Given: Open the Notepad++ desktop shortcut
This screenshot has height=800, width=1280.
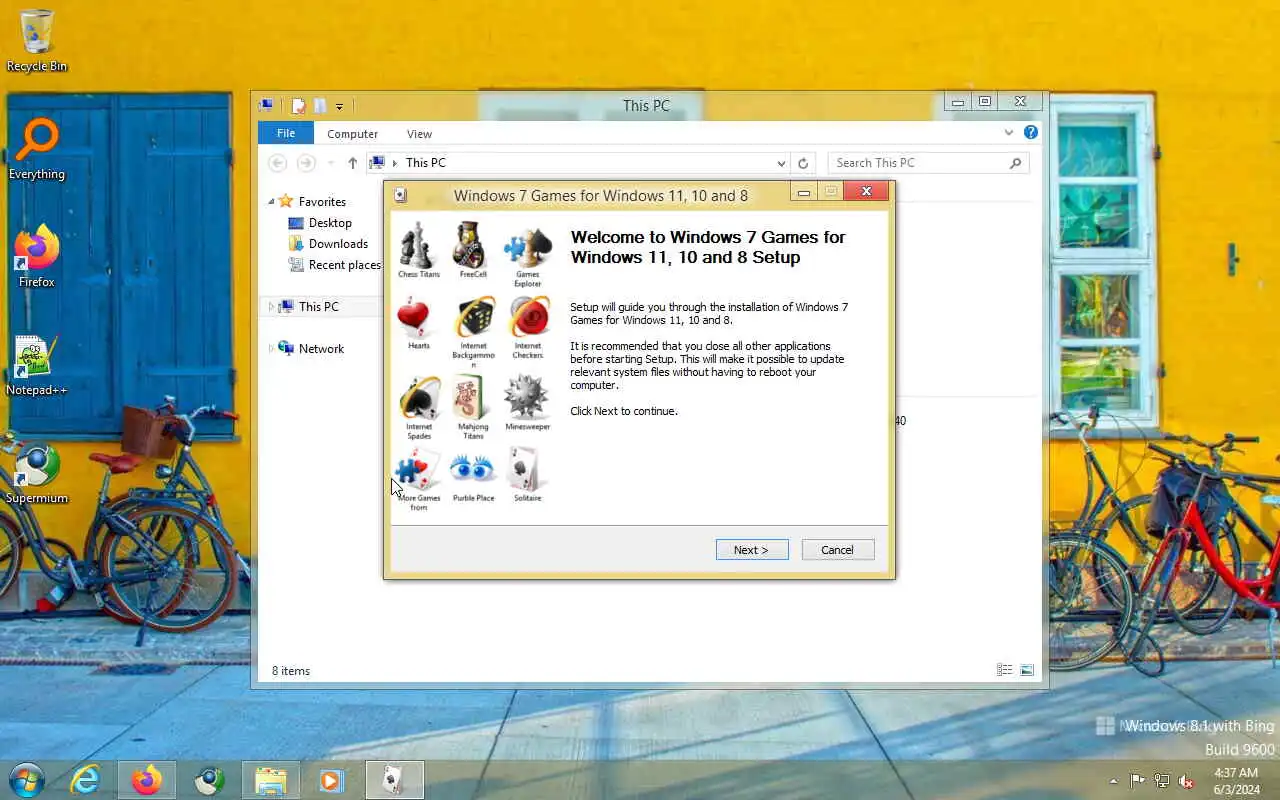Looking at the screenshot, I should pyautogui.click(x=37, y=365).
